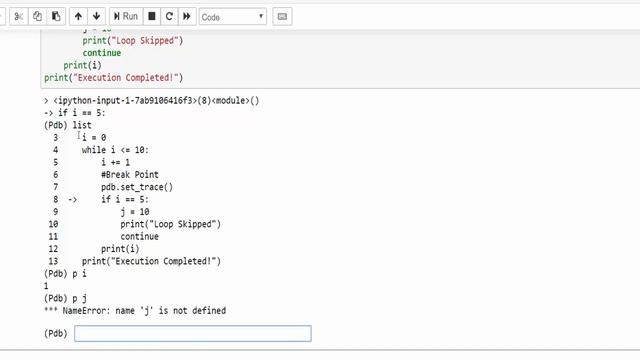Paste cells below icon
This screenshot has height=360, width=640.
(x=56, y=16)
